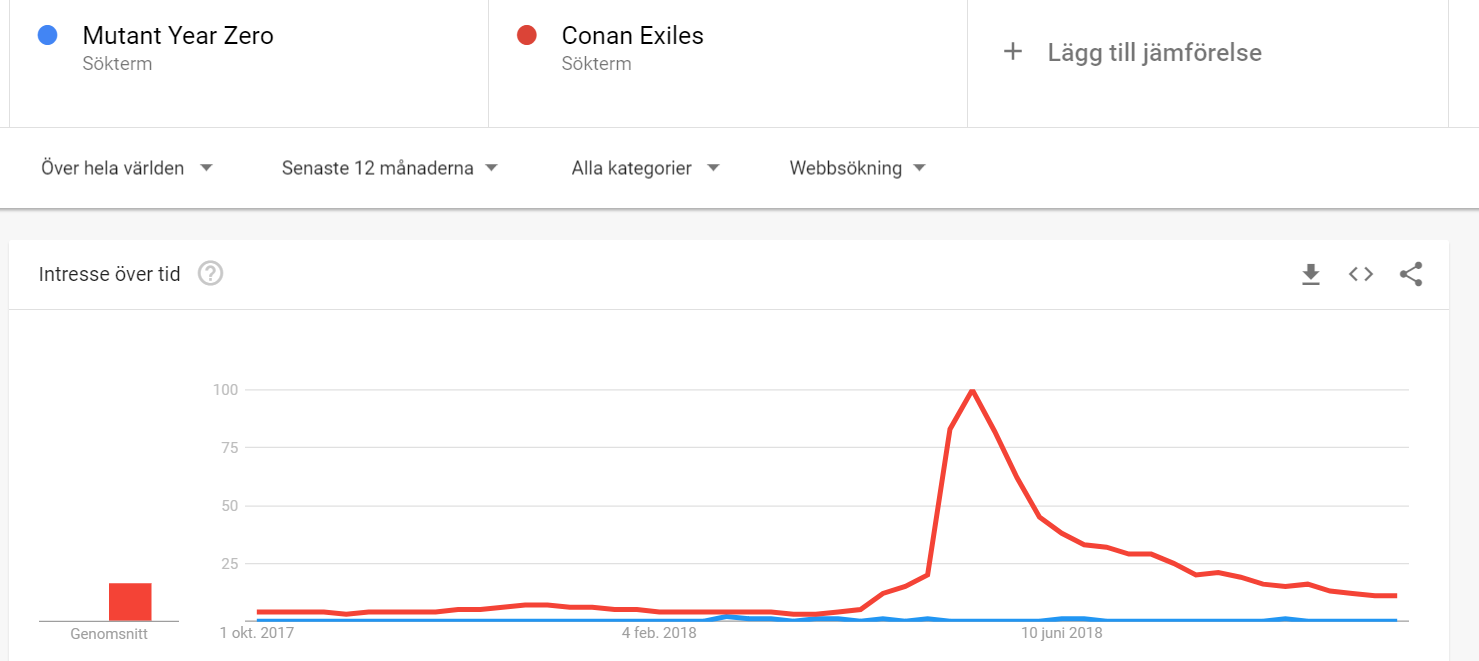The image size is (1479, 661).
Task: Edit the Mutant Year Zero search term
Action: point(178,36)
